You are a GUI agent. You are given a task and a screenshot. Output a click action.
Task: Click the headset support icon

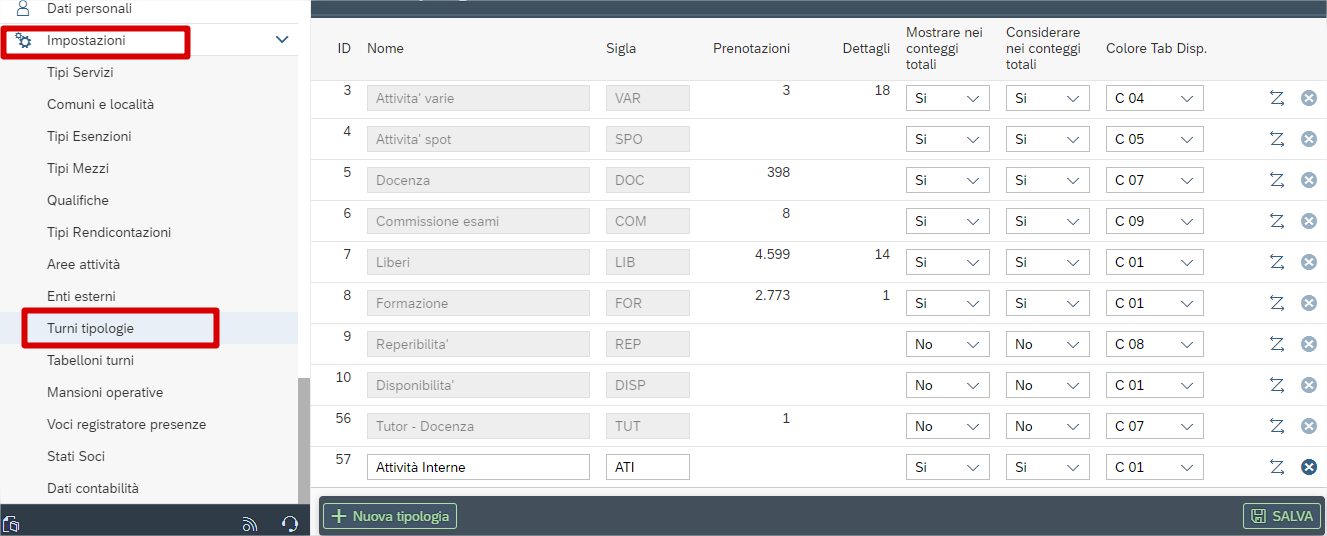290,523
